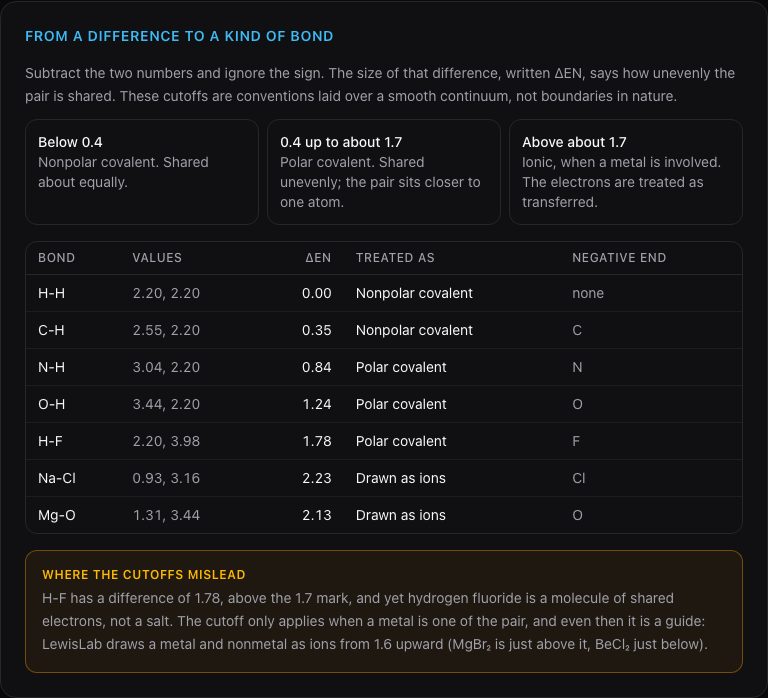Click the ΔEN value 2.23
Viewport: 768px width, 698px height.
point(316,478)
